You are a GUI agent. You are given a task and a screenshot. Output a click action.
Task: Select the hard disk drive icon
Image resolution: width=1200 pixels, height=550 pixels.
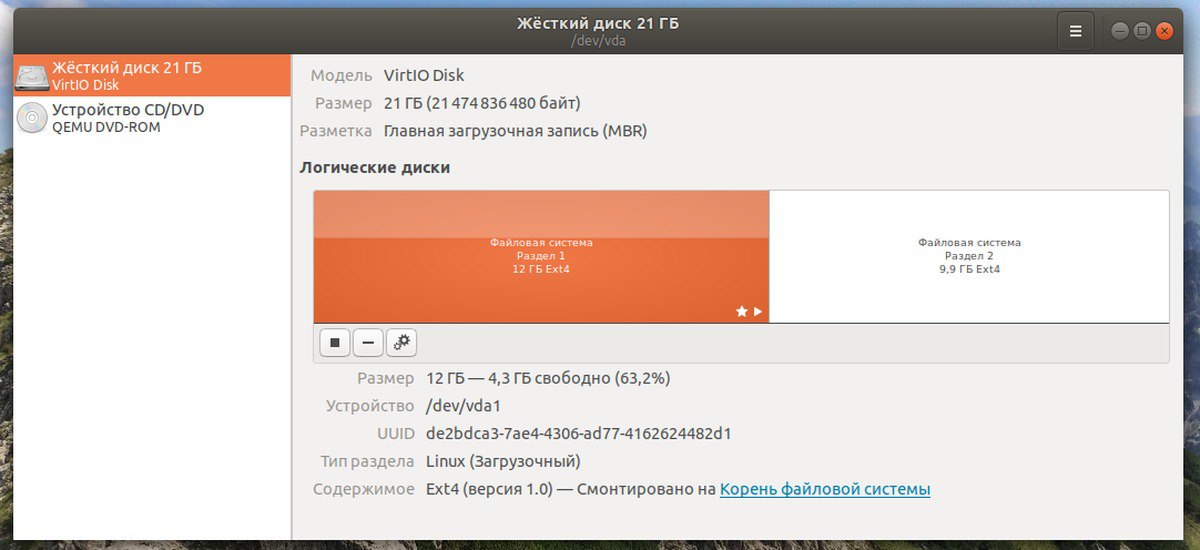point(33,76)
